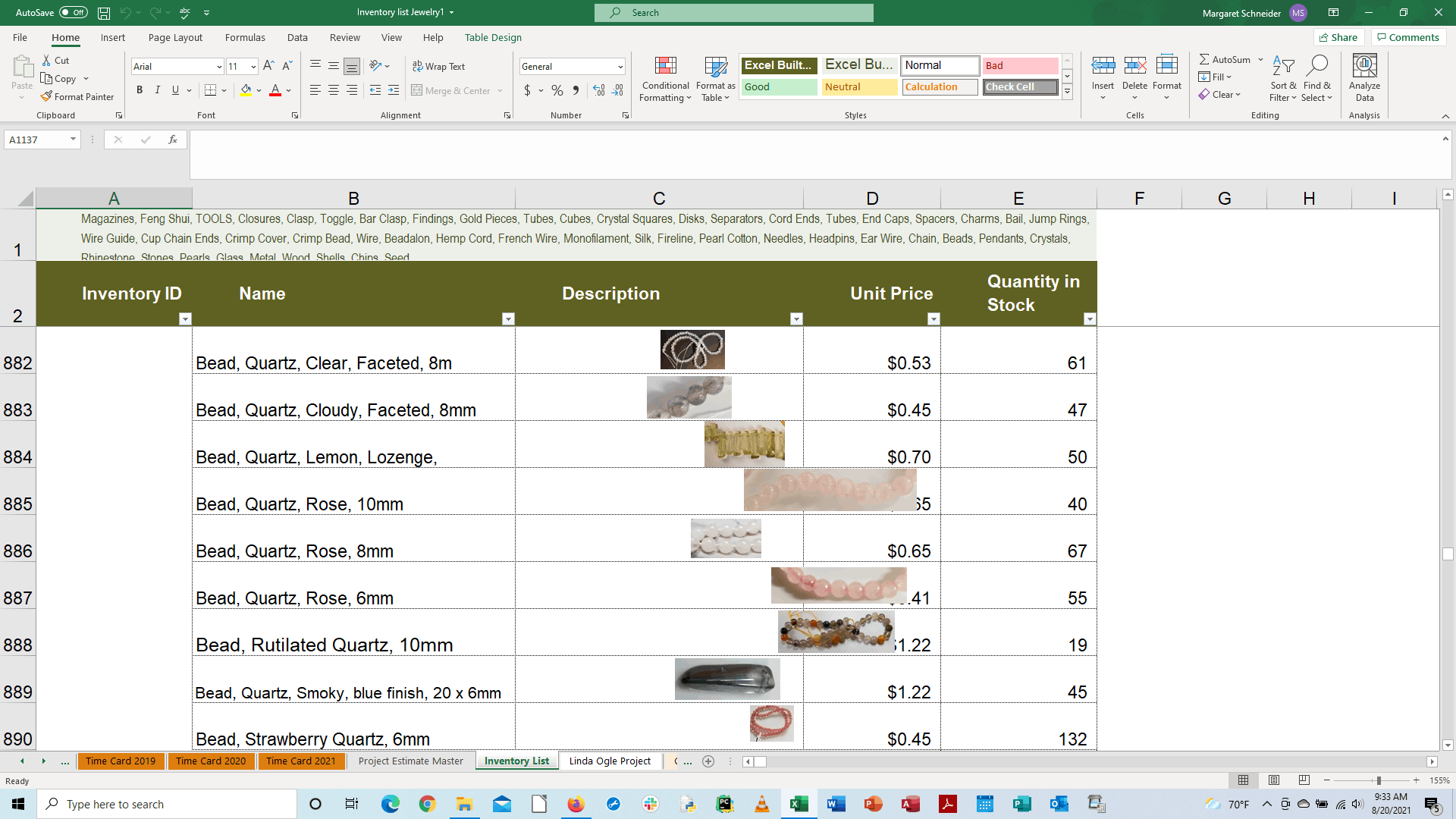Click the Share button
Viewport: 1456px width, 819px height.
[x=1338, y=37]
